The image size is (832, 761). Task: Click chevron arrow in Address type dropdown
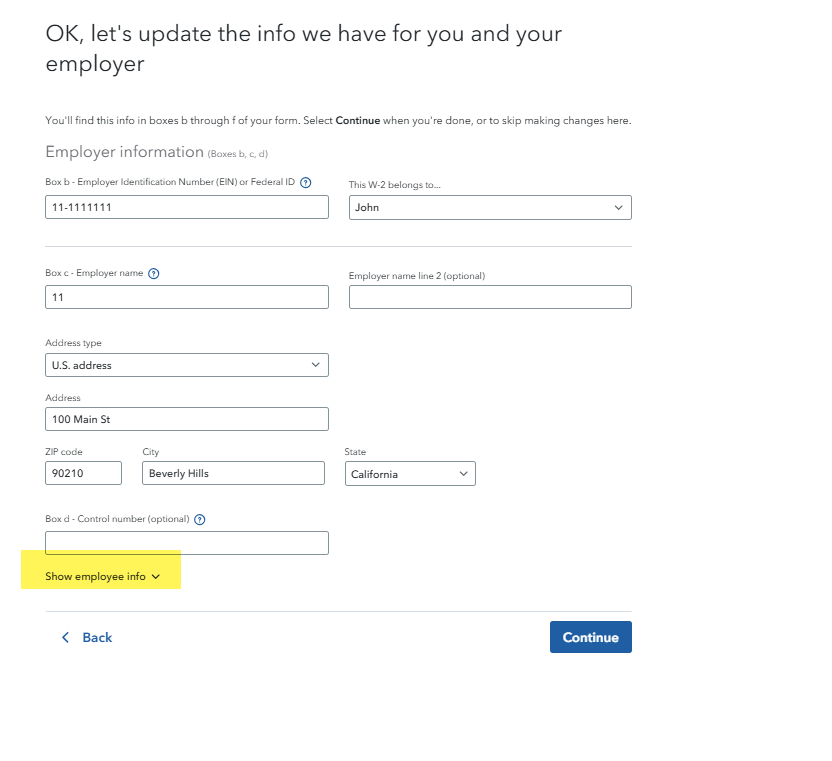pos(316,365)
